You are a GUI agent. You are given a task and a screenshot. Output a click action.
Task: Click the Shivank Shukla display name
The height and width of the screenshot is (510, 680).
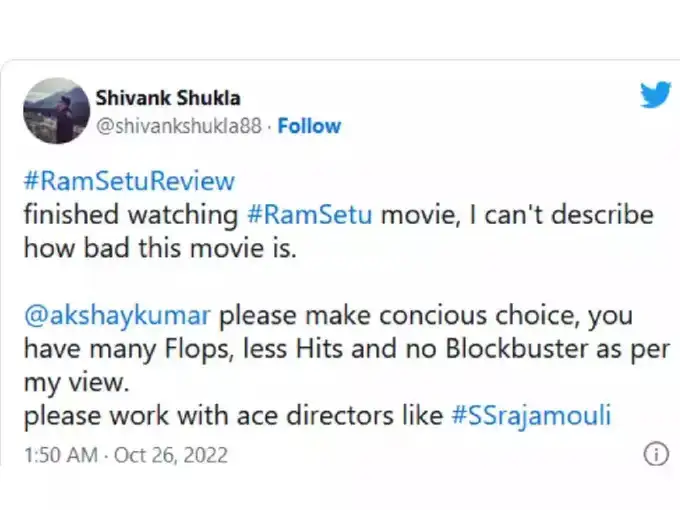coord(167,98)
